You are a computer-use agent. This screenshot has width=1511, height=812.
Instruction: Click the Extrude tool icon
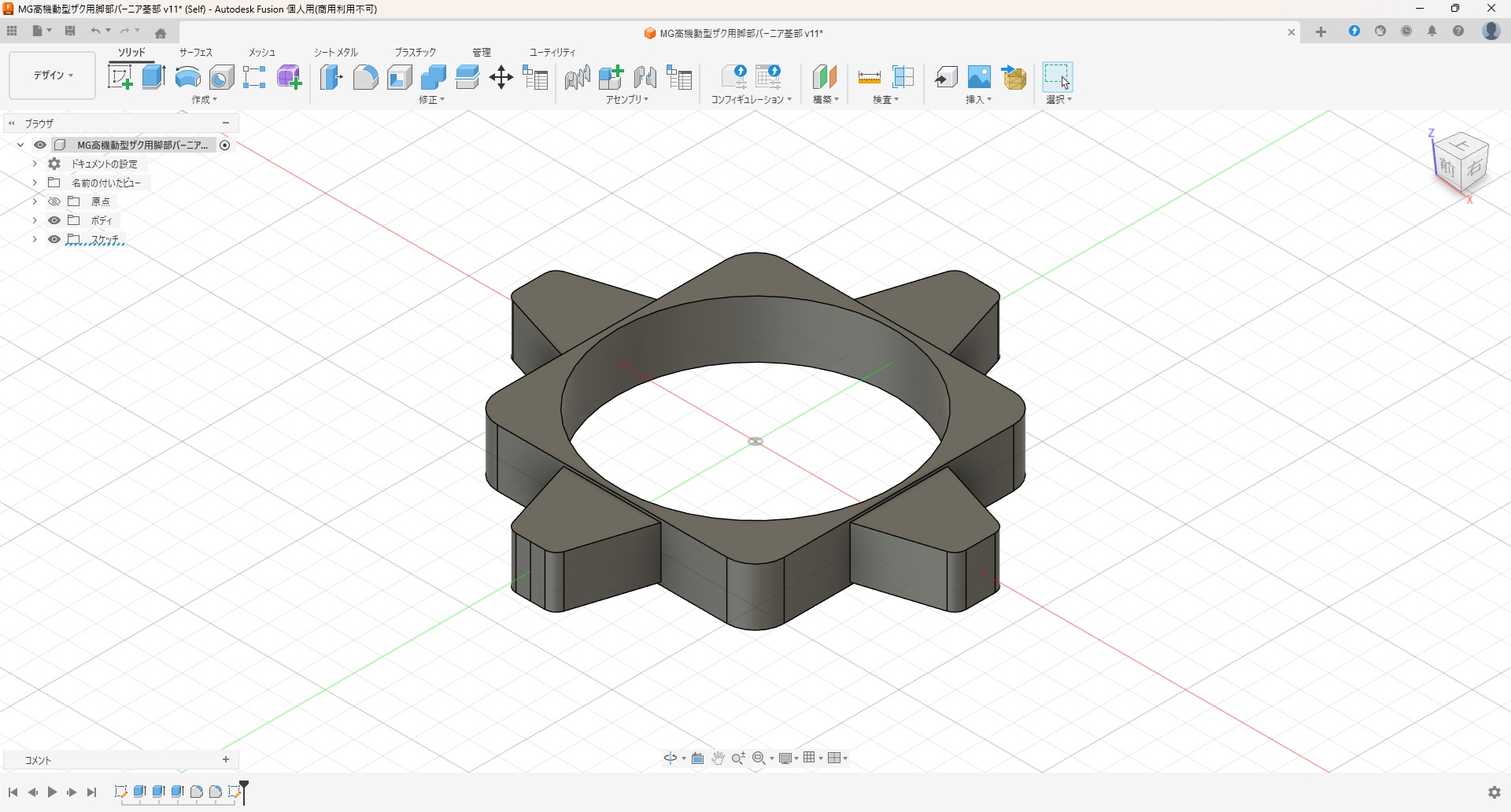pos(153,77)
